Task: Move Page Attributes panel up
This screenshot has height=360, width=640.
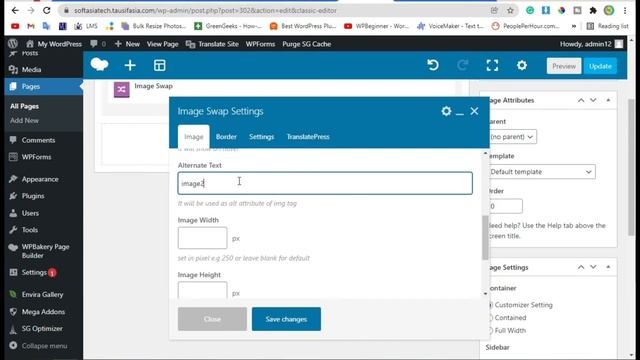Action: pyautogui.click(x=581, y=100)
